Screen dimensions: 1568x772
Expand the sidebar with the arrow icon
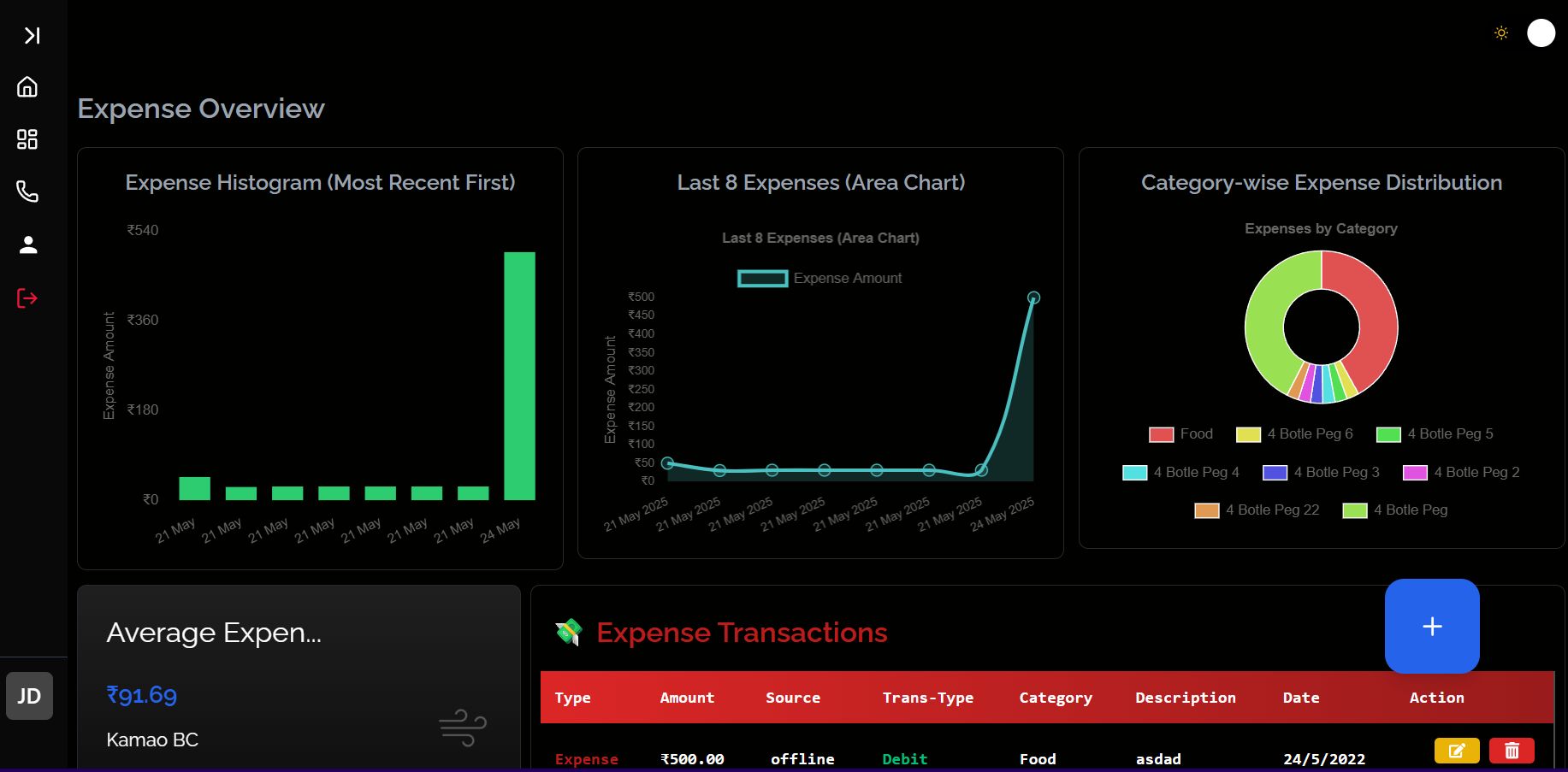[32, 35]
